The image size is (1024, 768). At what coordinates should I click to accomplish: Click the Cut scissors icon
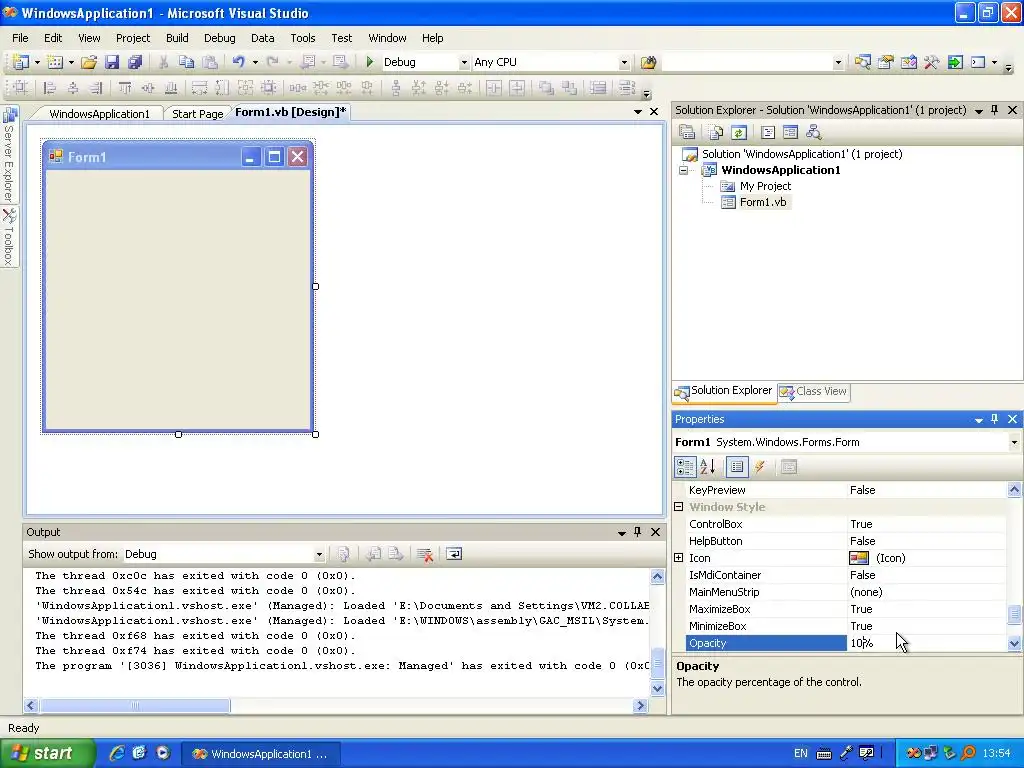[163, 62]
